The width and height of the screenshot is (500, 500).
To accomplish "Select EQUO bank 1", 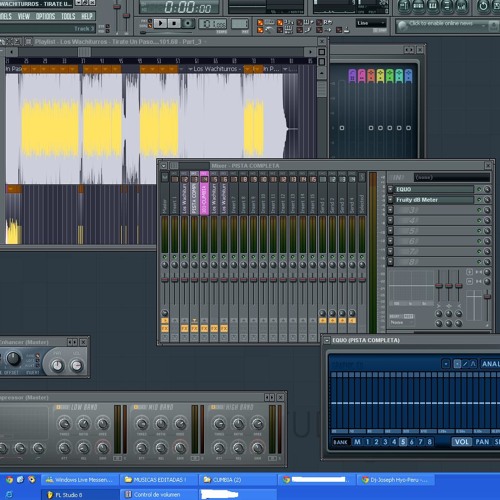I will click(x=367, y=442).
